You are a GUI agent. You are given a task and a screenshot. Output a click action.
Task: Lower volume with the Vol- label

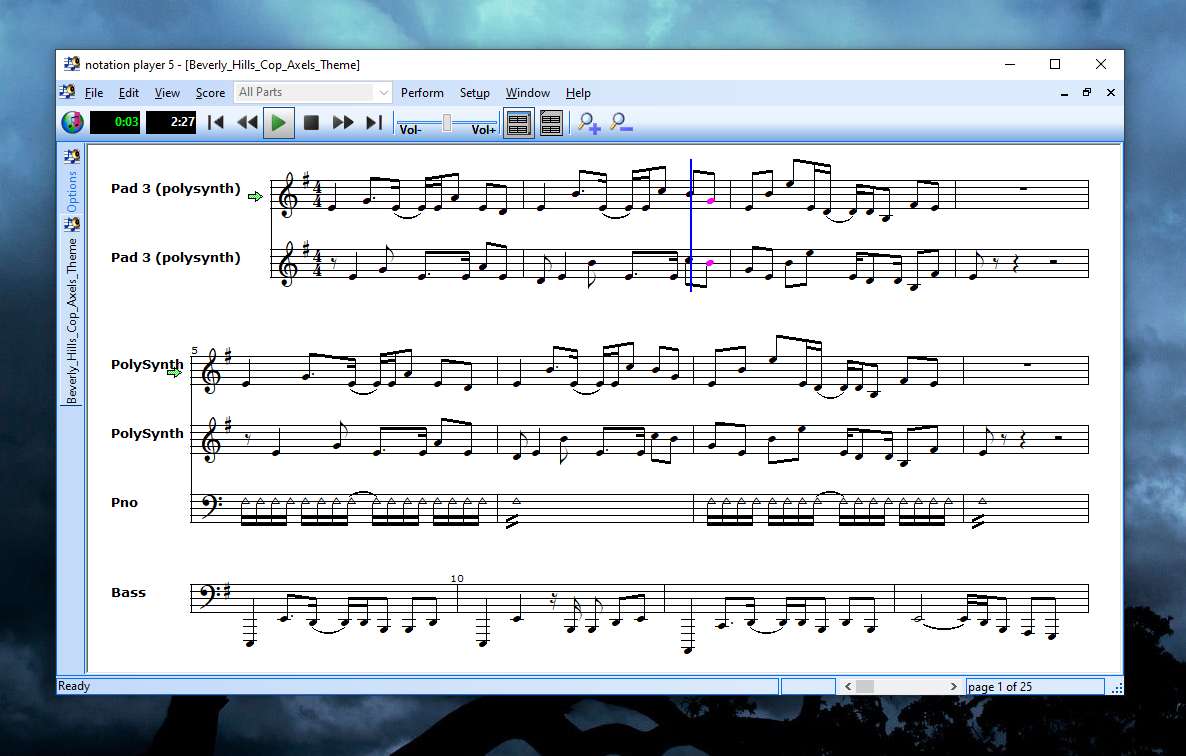(411, 130)
